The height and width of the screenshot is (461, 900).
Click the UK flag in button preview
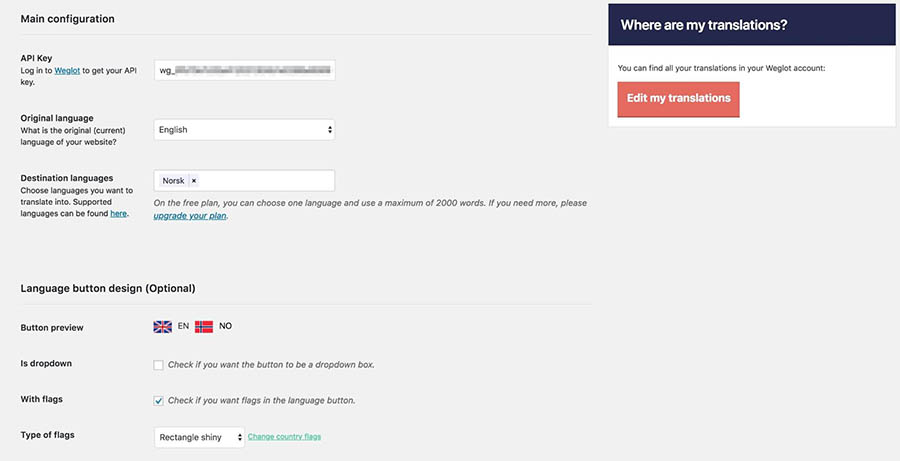162,326
